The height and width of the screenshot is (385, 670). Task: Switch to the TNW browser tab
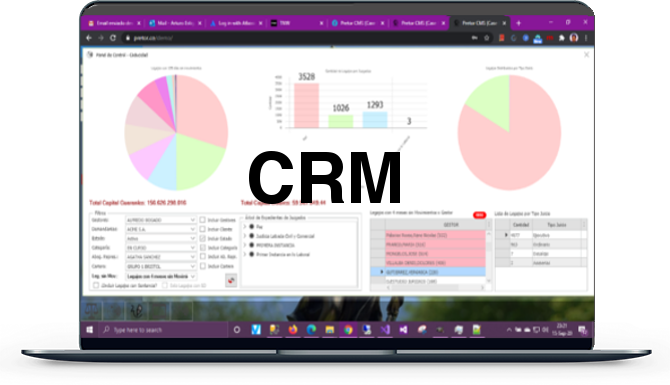point(297,23)
